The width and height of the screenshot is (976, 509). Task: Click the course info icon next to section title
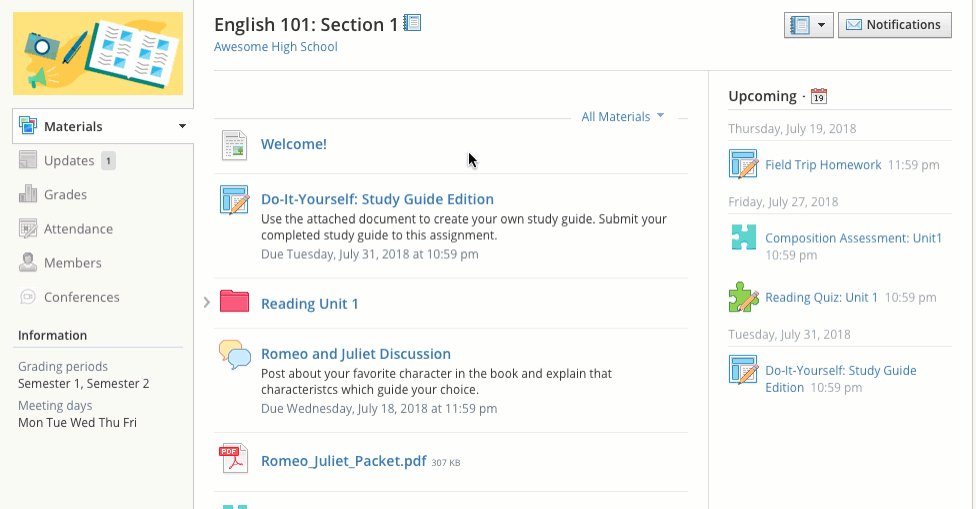click(412, 23)
